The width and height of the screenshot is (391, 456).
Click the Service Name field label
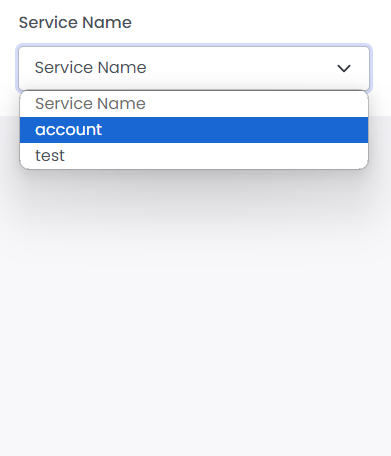[x=75, y=23]
